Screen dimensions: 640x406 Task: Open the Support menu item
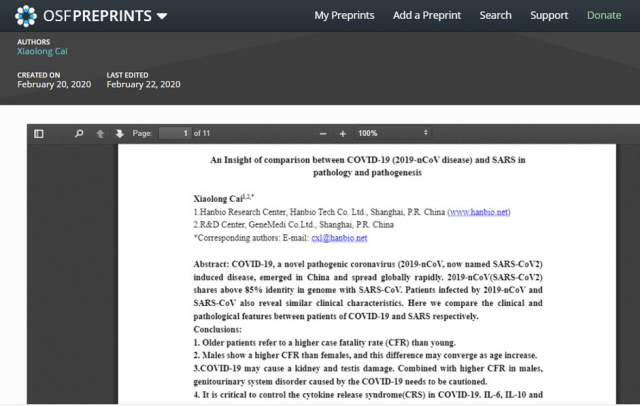[549, 16]
